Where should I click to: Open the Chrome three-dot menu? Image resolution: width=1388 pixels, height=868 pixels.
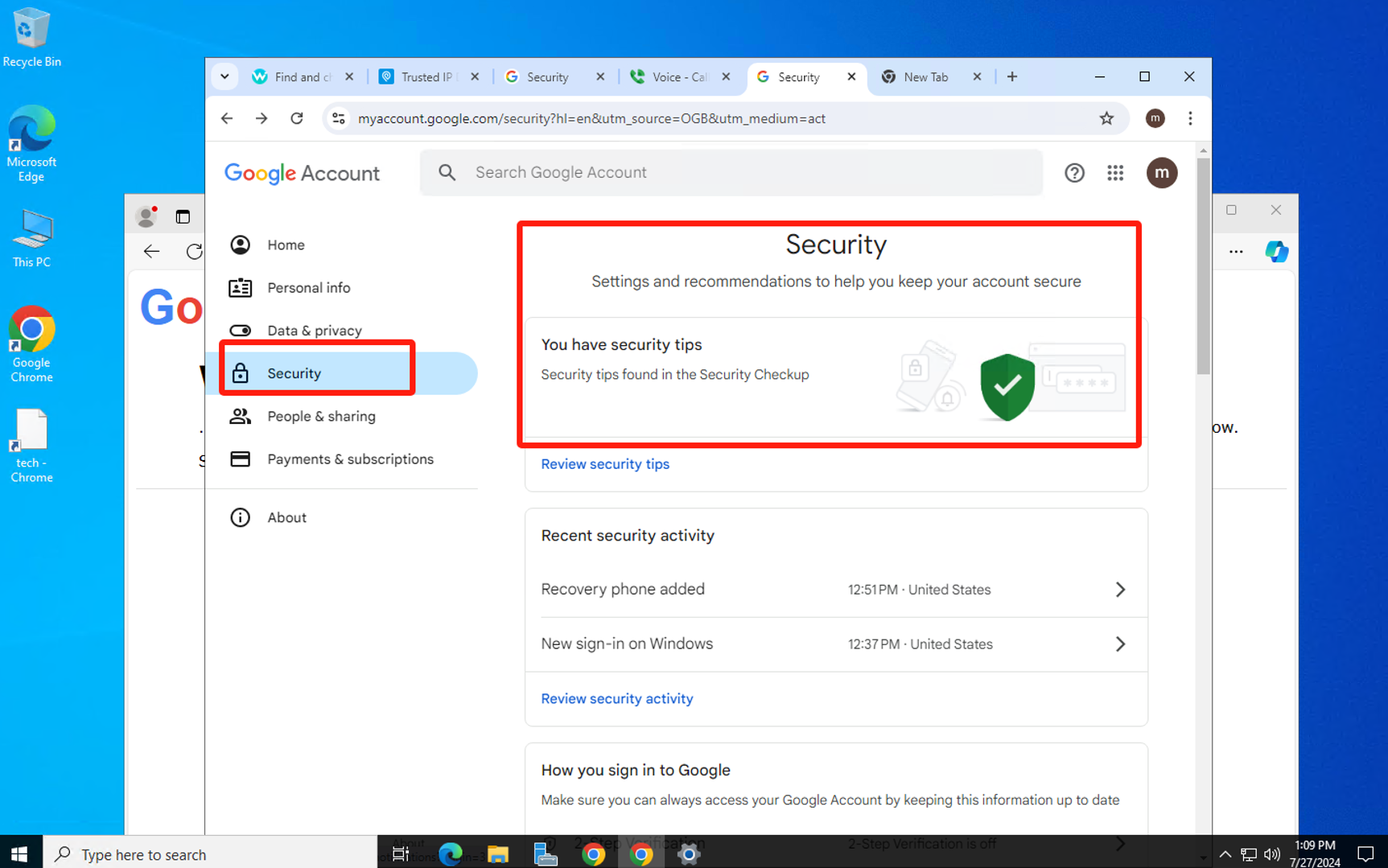click(1190, 118)
